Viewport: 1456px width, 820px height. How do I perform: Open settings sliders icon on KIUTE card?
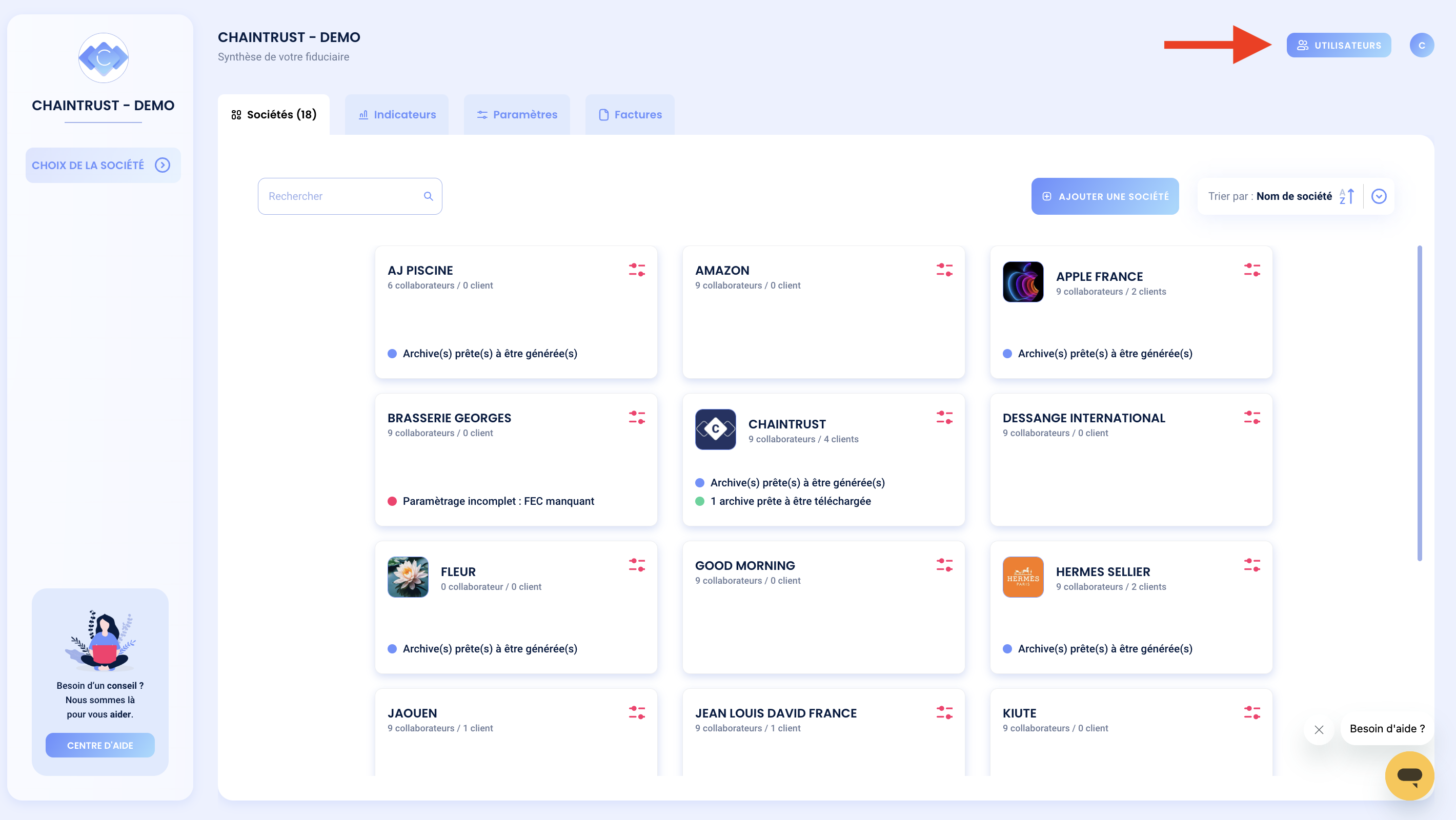(x=1251, y=712)
